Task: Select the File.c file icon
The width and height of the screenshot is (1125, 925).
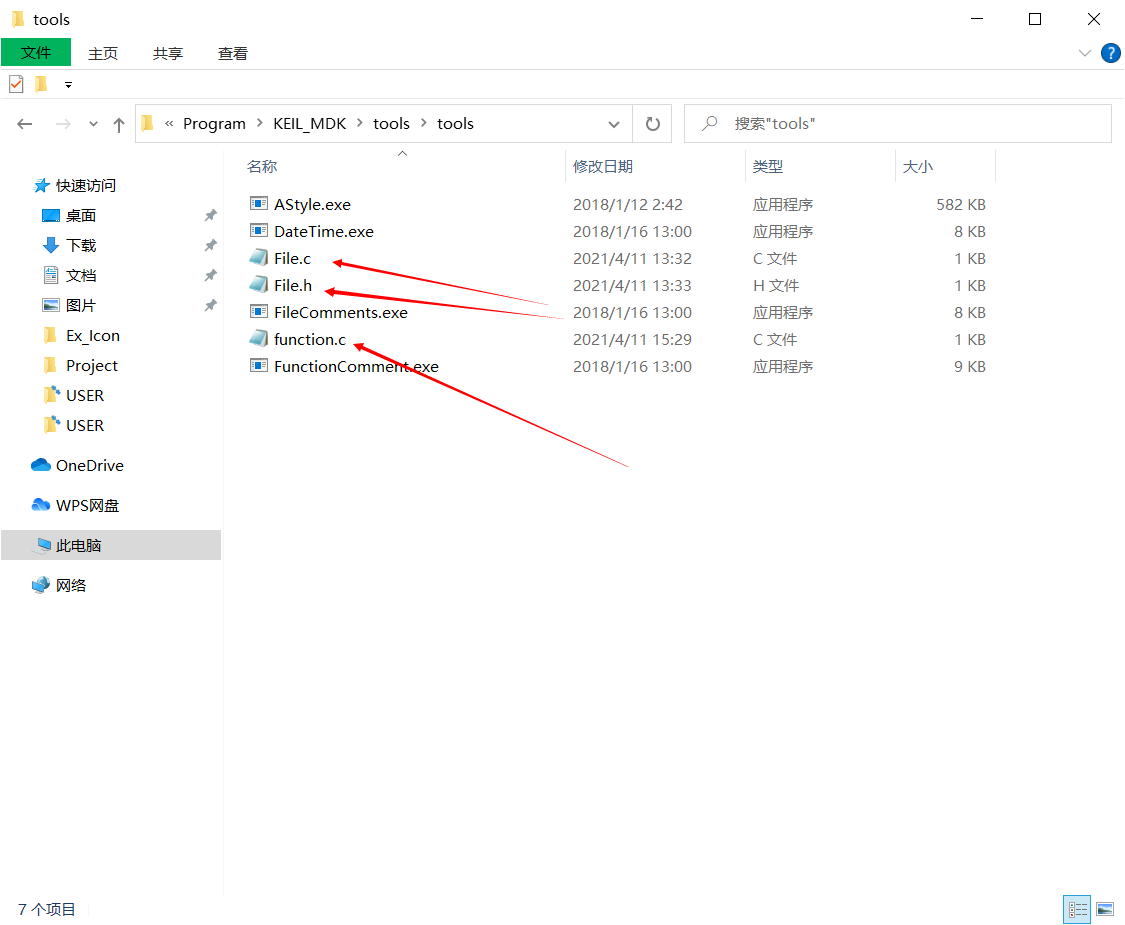Action: (259, 258)
